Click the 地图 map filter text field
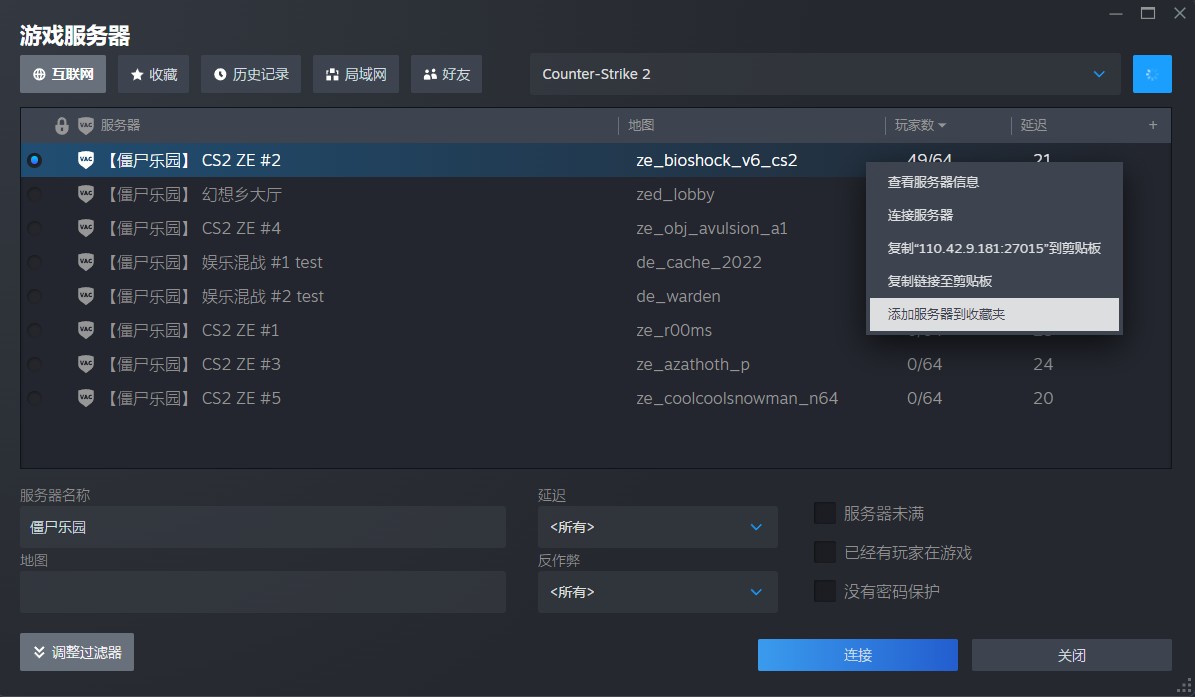The height and width of the screenshot is (697, 1195). click(262, 592)
